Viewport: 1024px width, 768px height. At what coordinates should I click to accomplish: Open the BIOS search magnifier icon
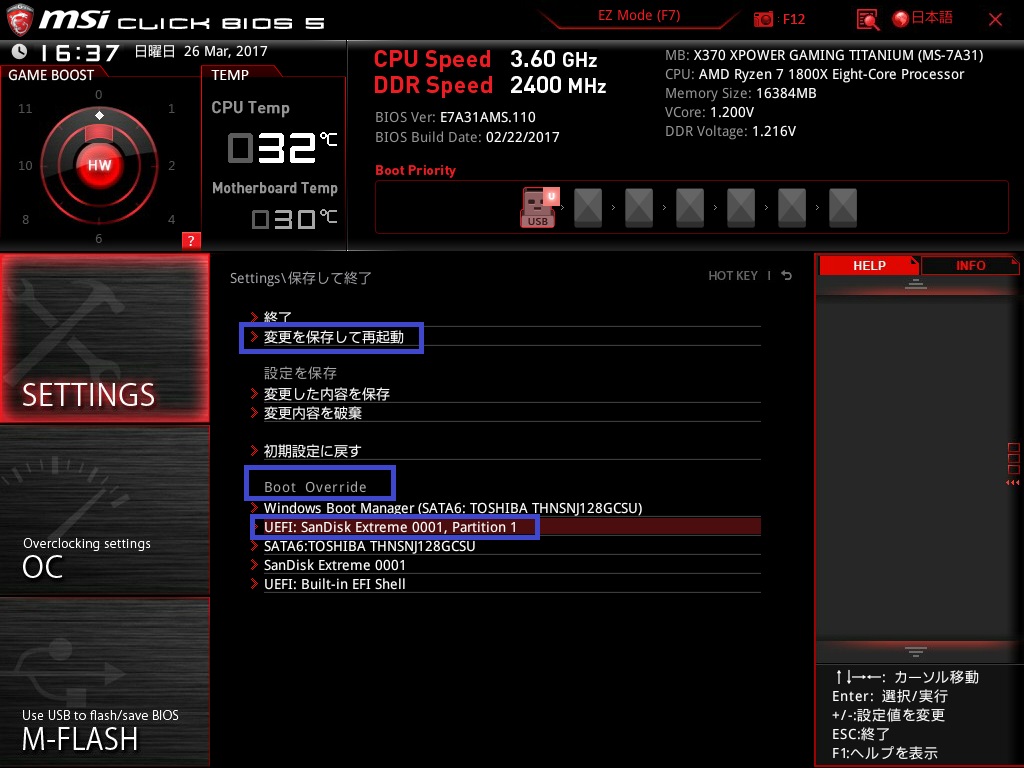pos(867,20)
